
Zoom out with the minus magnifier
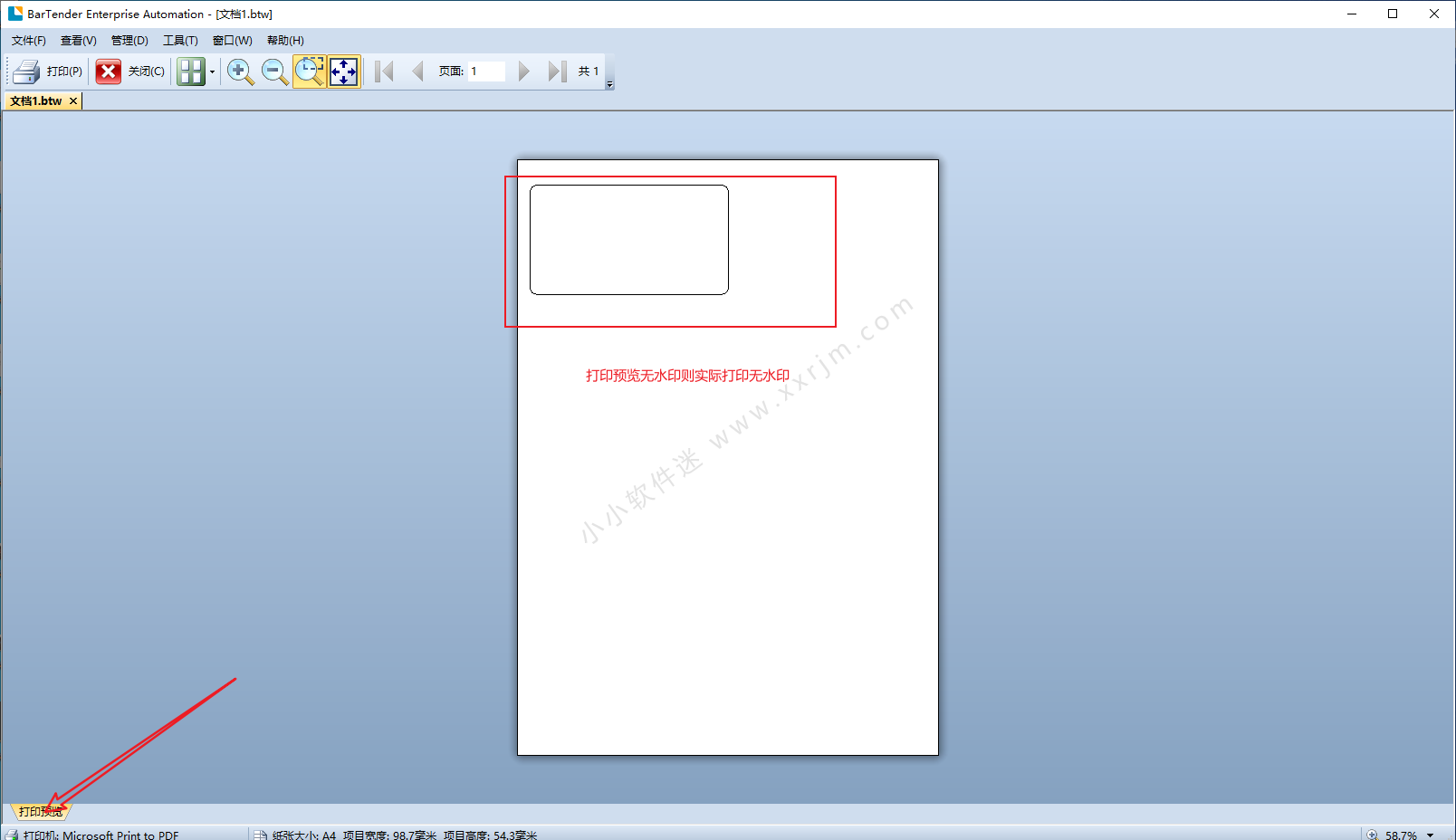pos(274,72)
